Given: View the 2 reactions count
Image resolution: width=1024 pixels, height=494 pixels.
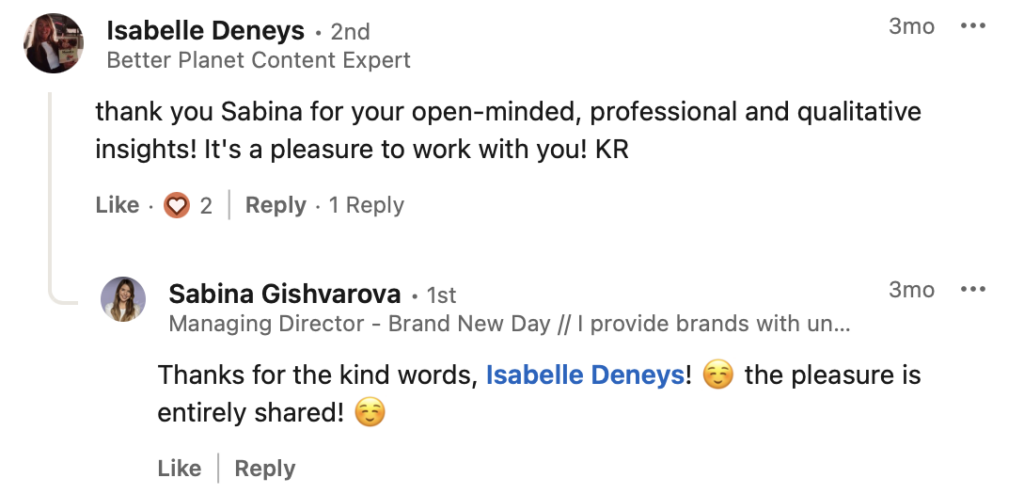Looking at the screenshot, I should tap(206, 206).
